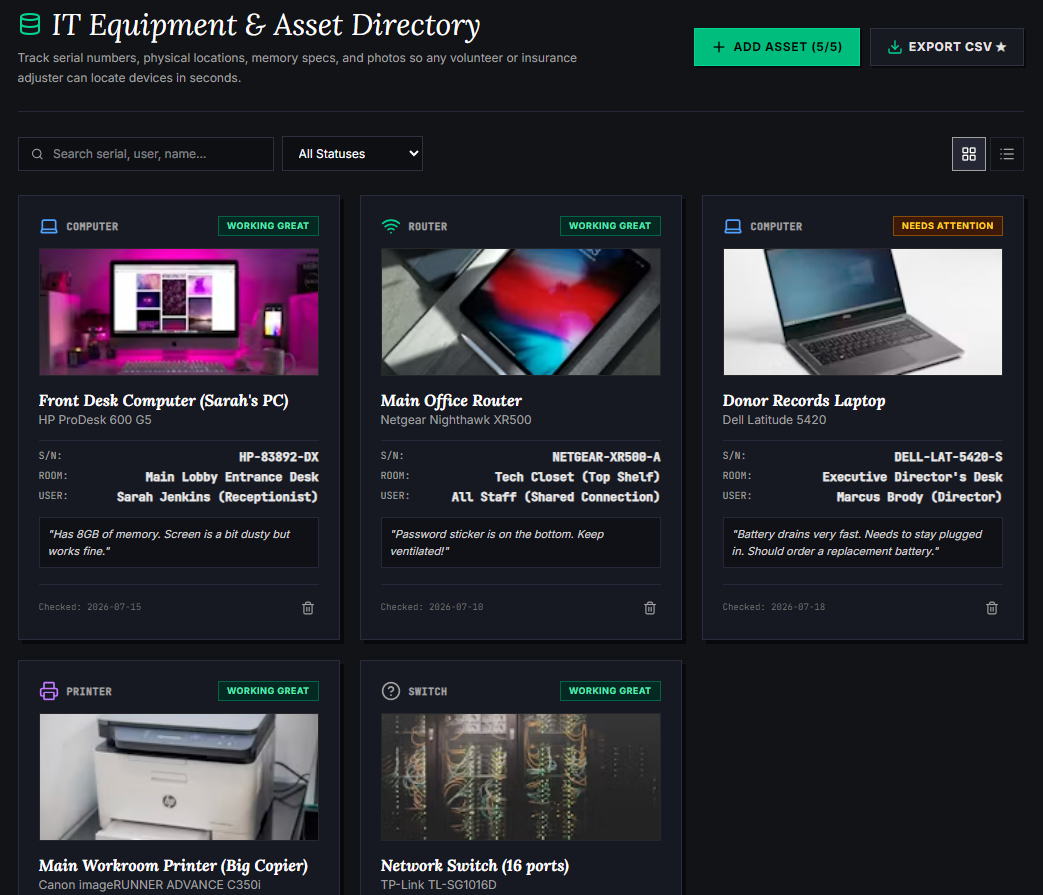Click Working Great badge on Front Desk Computer
Viewport: 1043px width, 895px height.
(268, 226)
